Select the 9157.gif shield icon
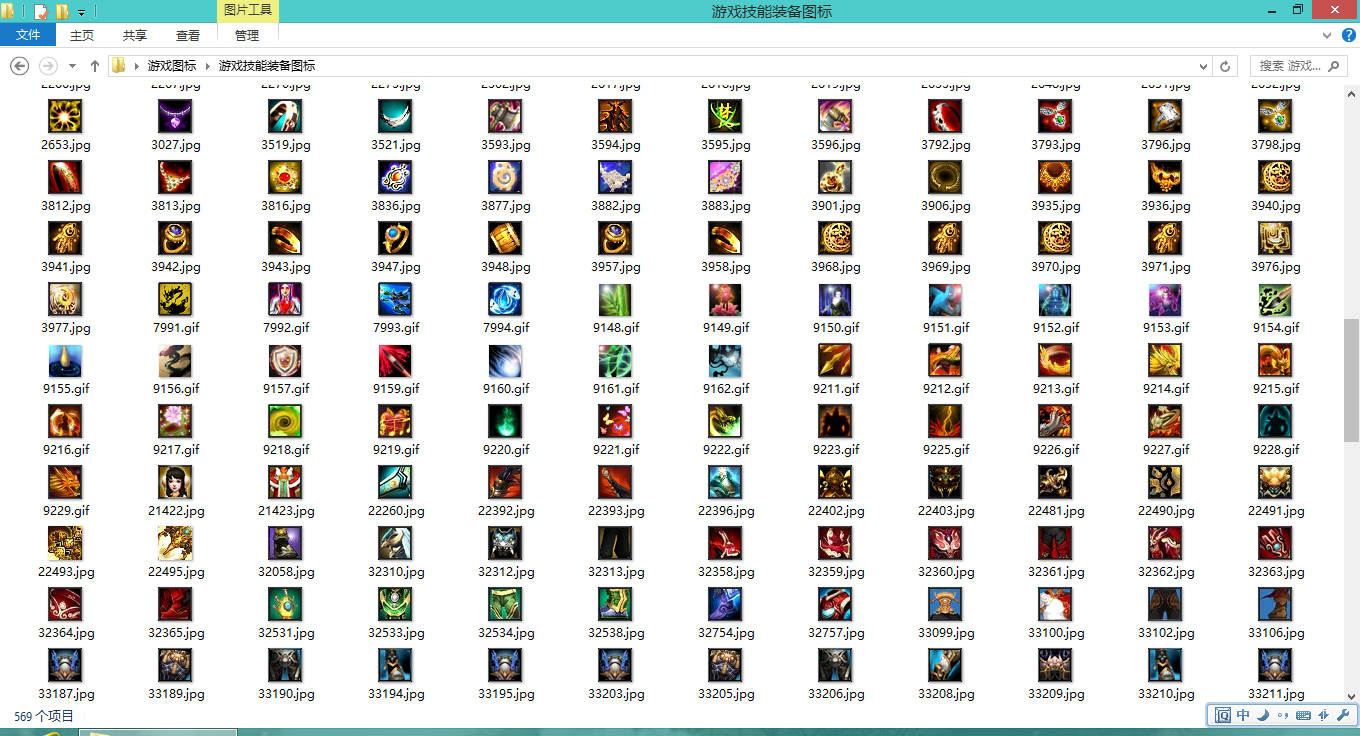 (285, 361)
